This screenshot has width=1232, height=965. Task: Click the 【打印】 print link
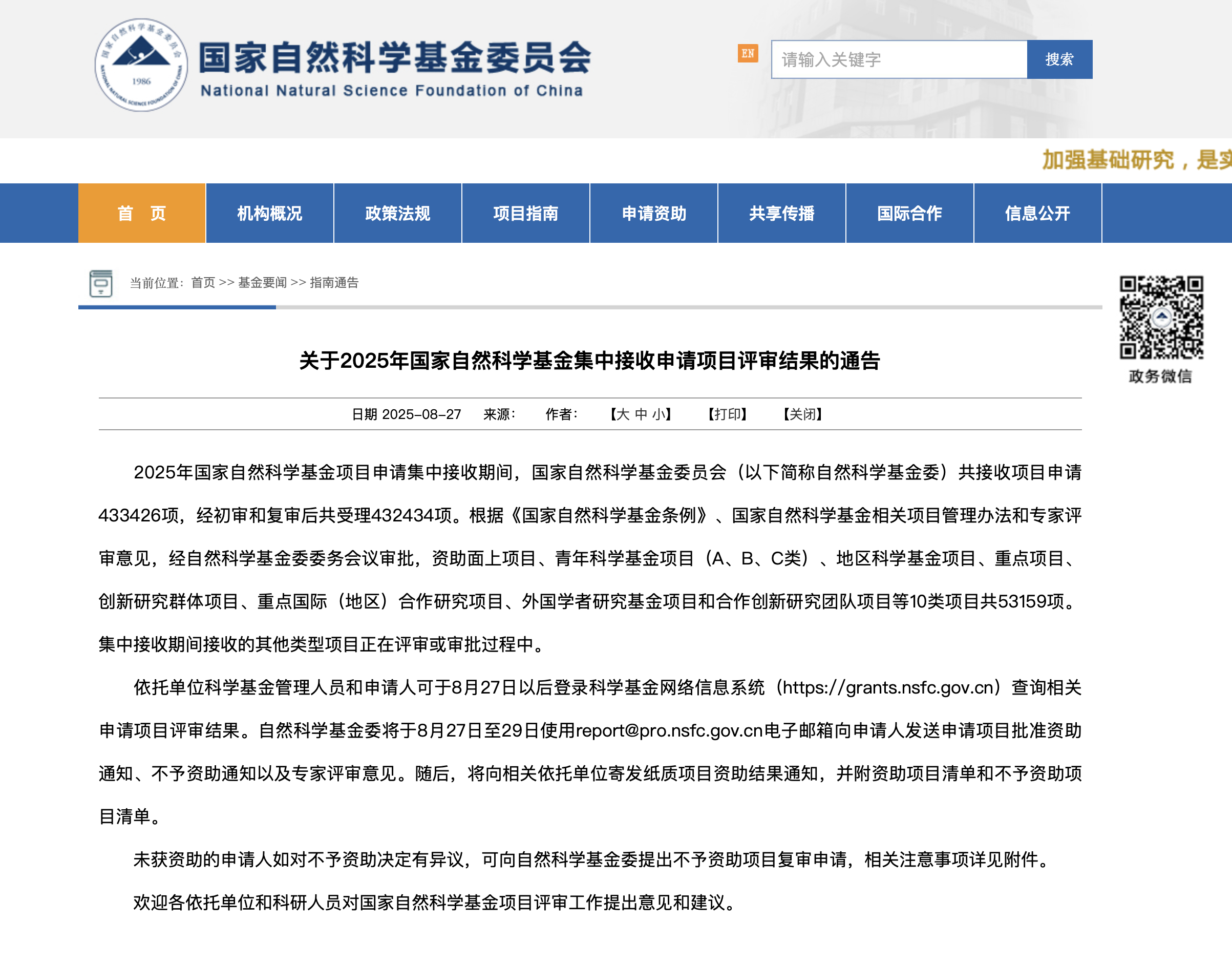pyautogui.click(x=728, y=414)
